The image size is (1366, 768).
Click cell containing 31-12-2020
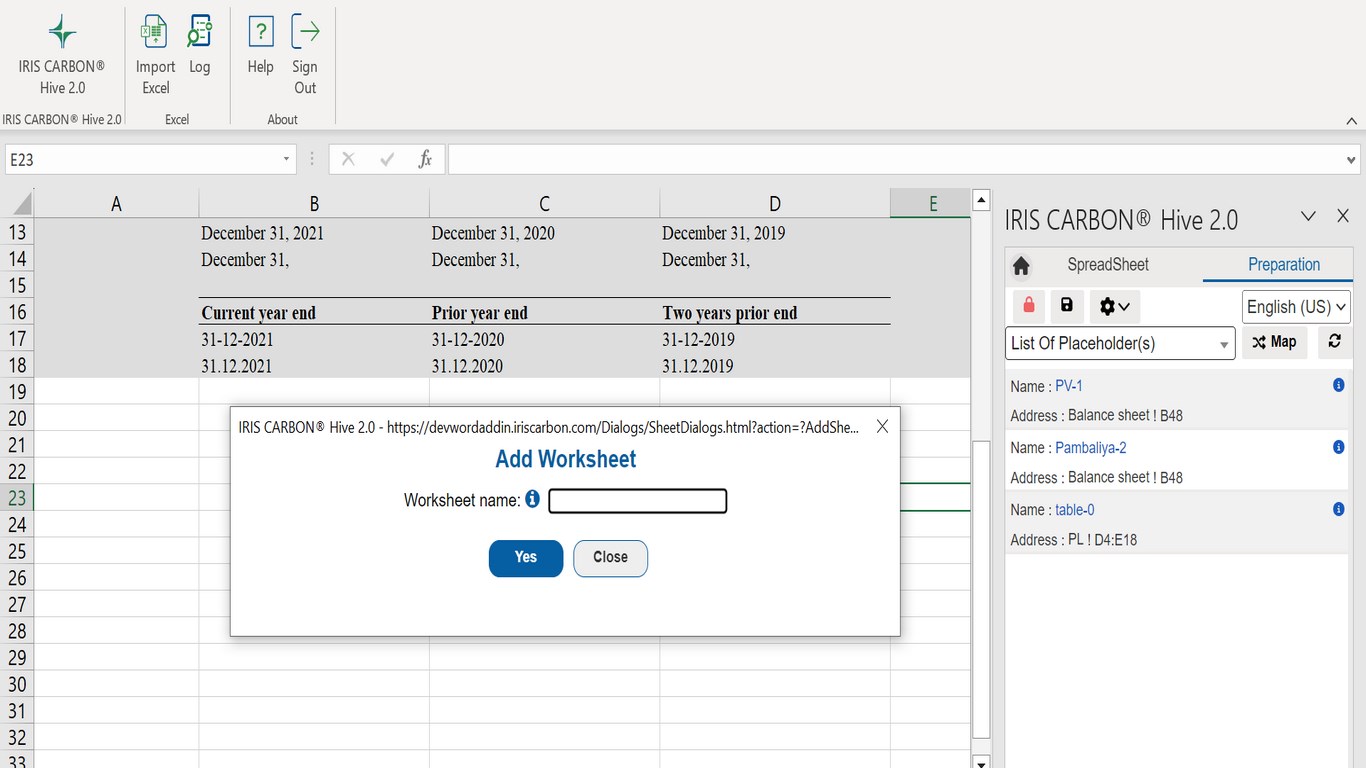pos(544,339)
